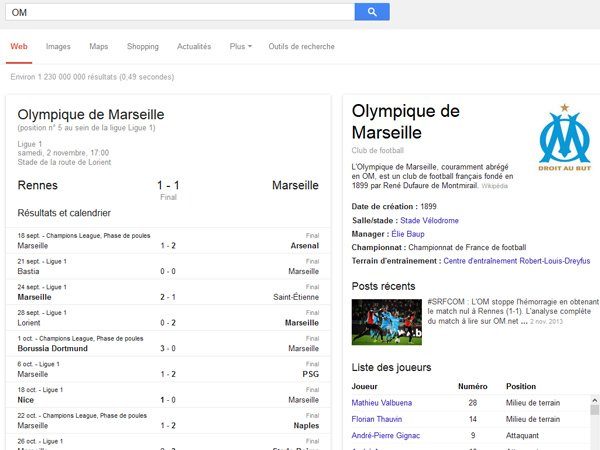Click the results count text

click(x=92, y=77)
